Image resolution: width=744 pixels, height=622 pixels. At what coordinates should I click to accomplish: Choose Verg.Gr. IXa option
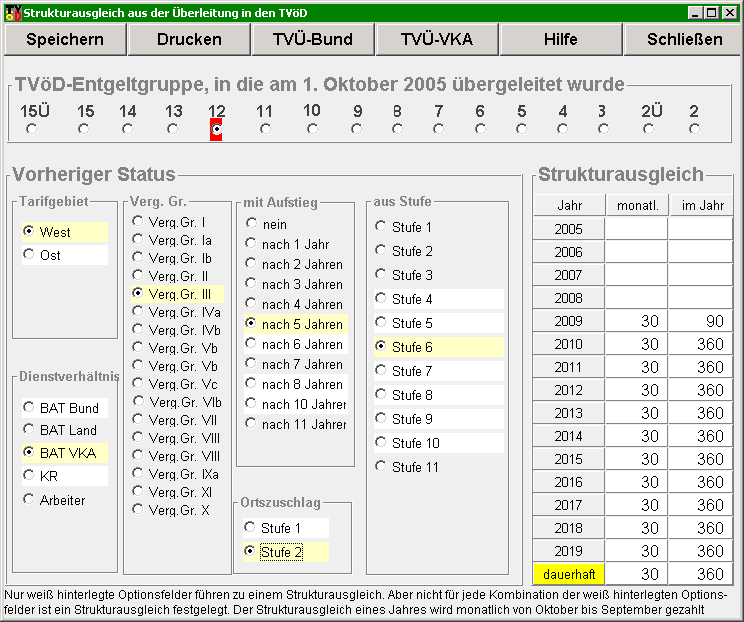pyautogui.click(x=176, y=474)
